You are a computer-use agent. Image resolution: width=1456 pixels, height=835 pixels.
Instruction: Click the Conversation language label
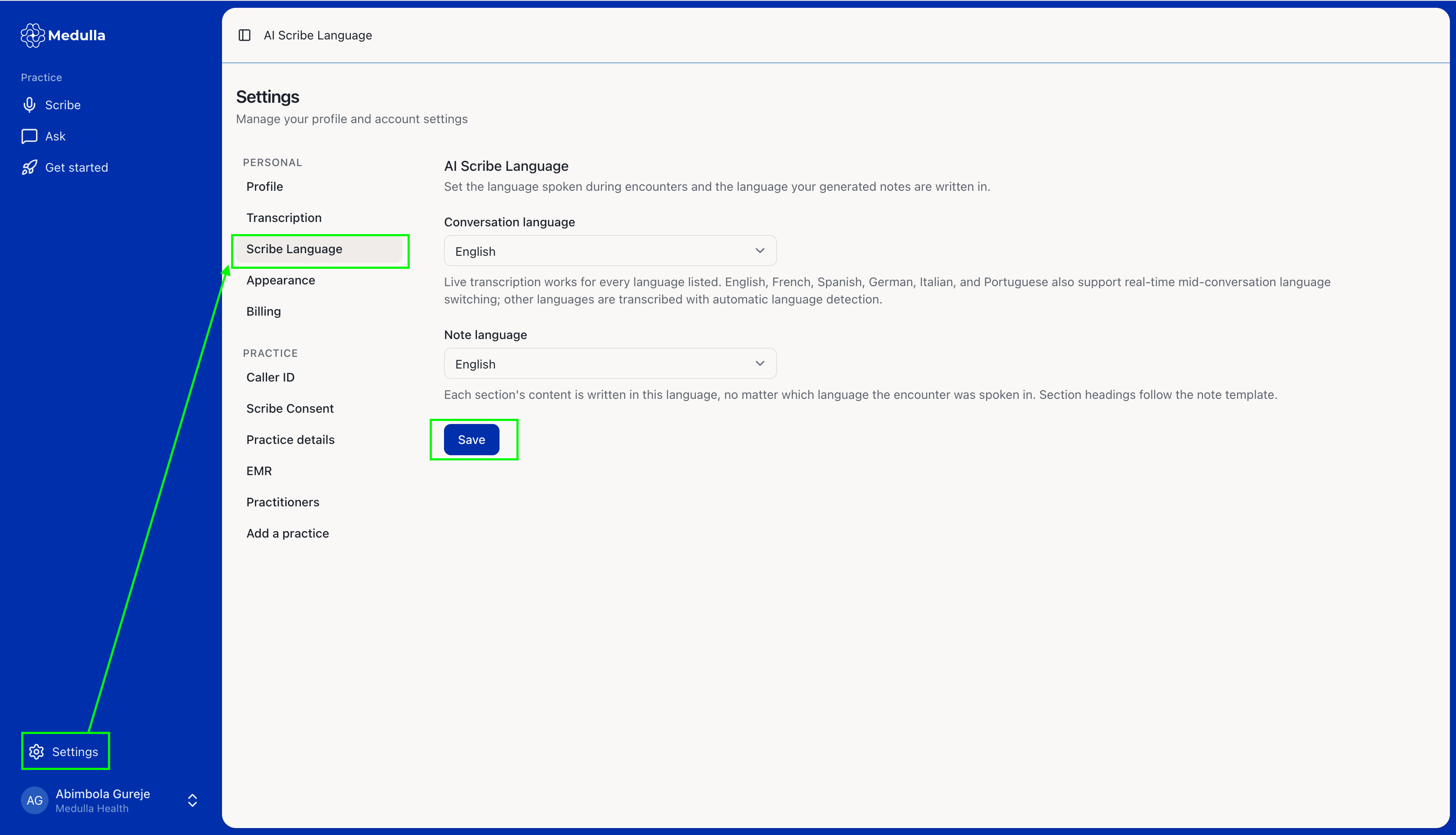pos(509,222)
